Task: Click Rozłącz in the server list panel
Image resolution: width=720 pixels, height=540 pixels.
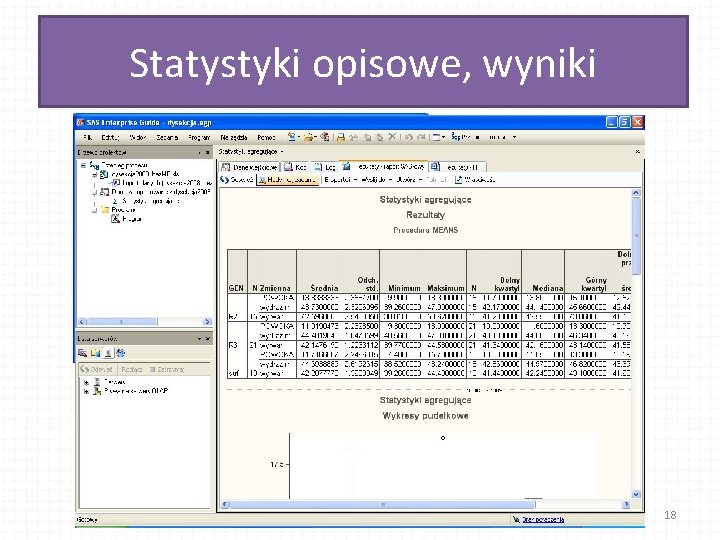Action: pyautogui.click(x=131, y=369)
